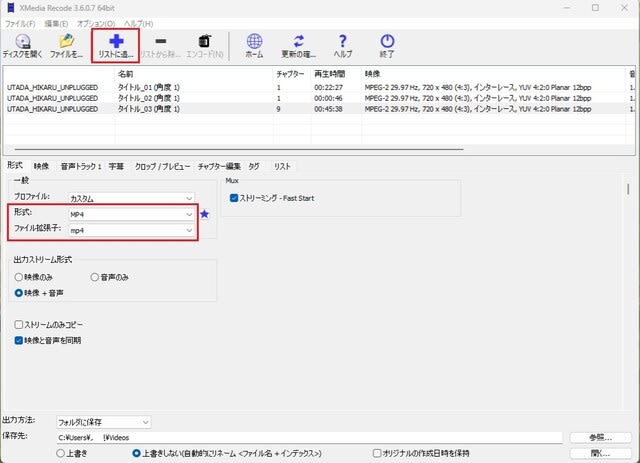Click XMedia Recode app icon in title bar

[x=11, y=8]
